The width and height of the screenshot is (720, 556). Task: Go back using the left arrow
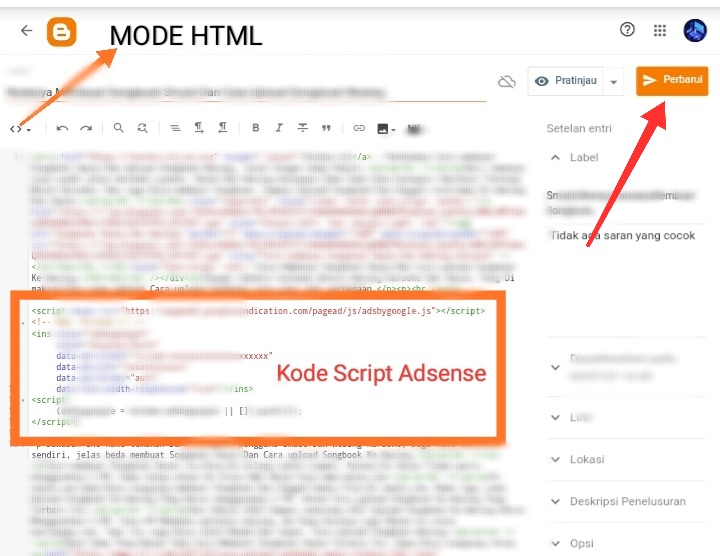[27, 31]
